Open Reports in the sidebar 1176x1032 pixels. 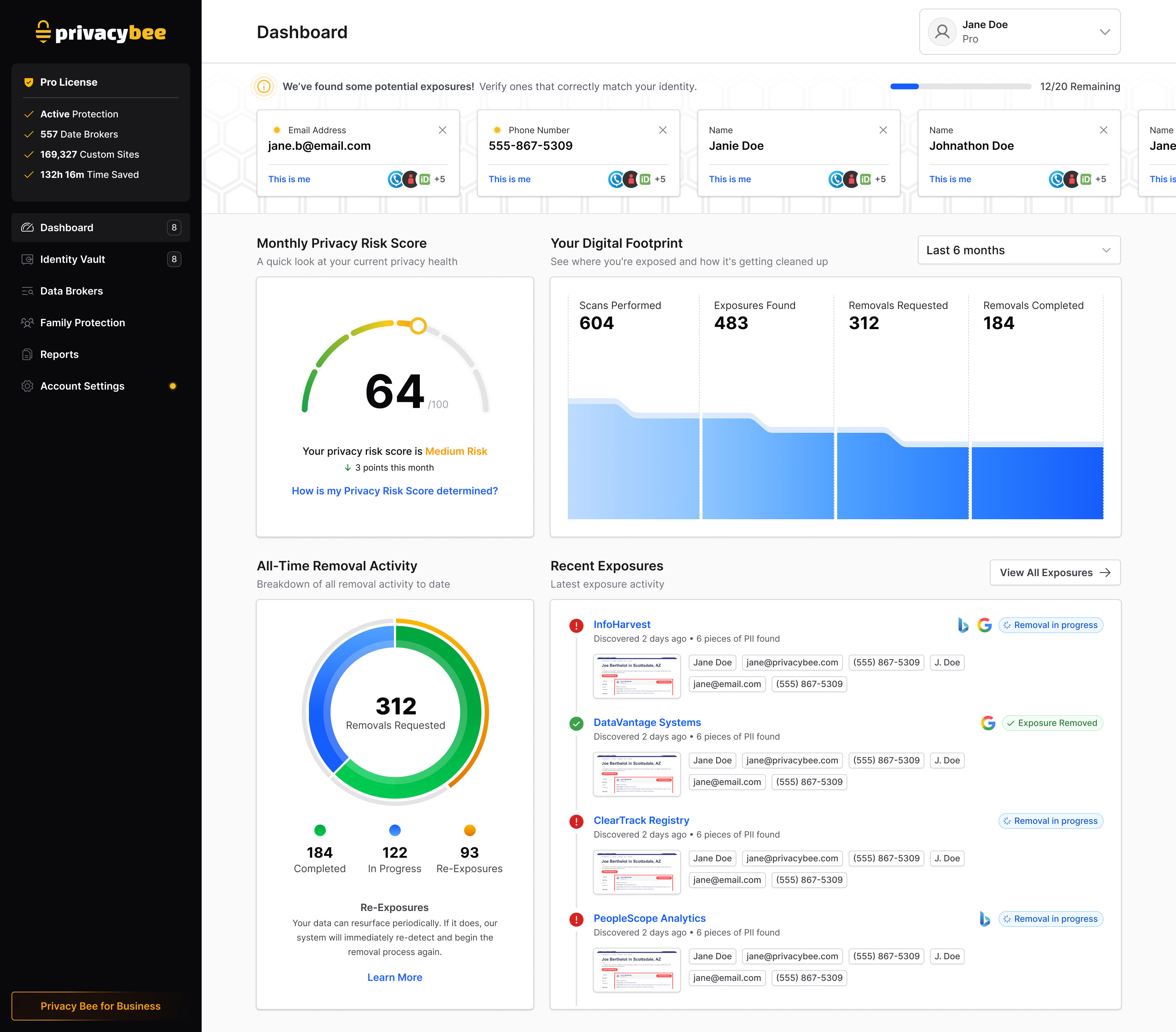point(101,354)
